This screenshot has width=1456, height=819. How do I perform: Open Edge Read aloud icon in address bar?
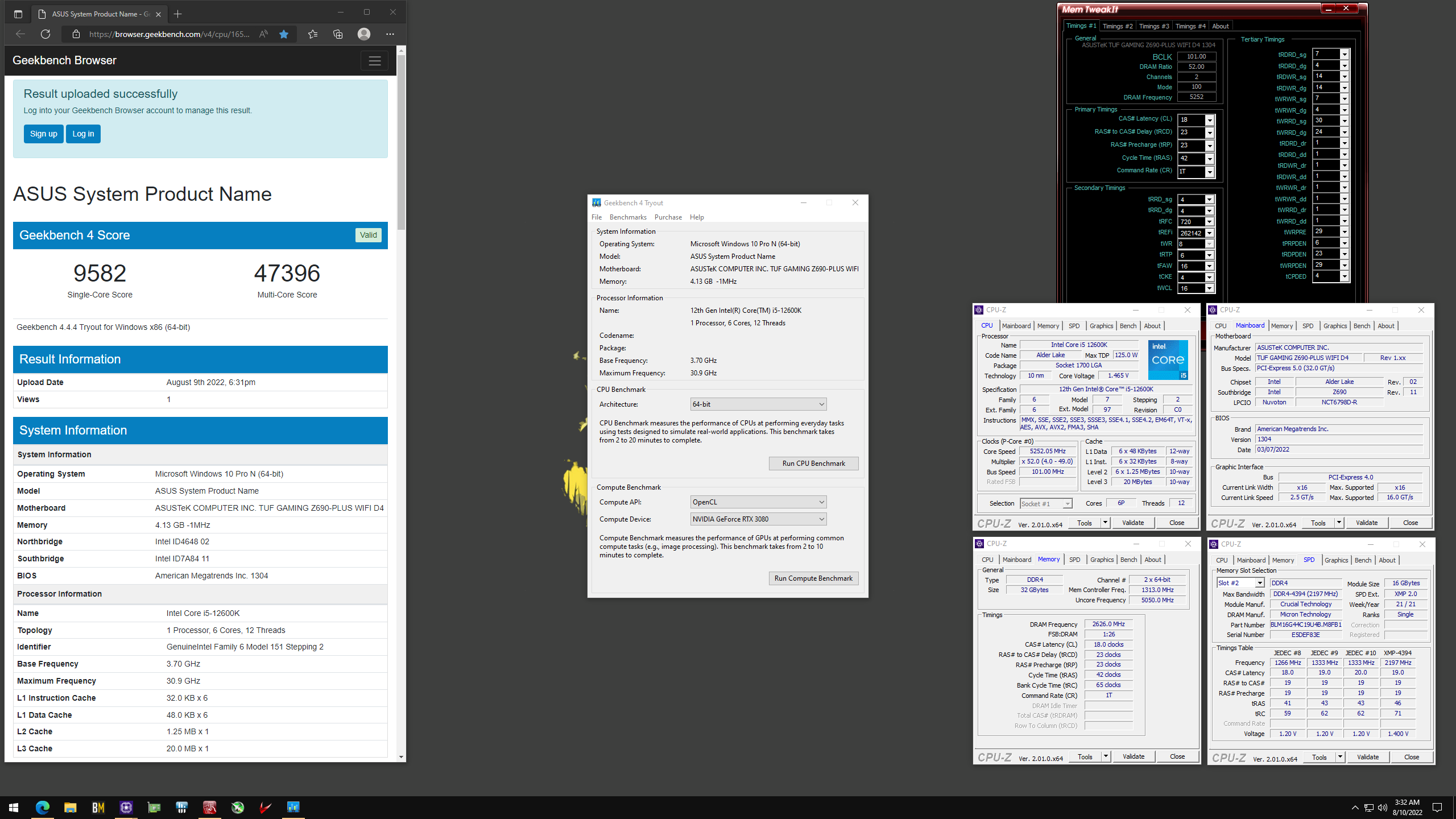click(263, 34)
